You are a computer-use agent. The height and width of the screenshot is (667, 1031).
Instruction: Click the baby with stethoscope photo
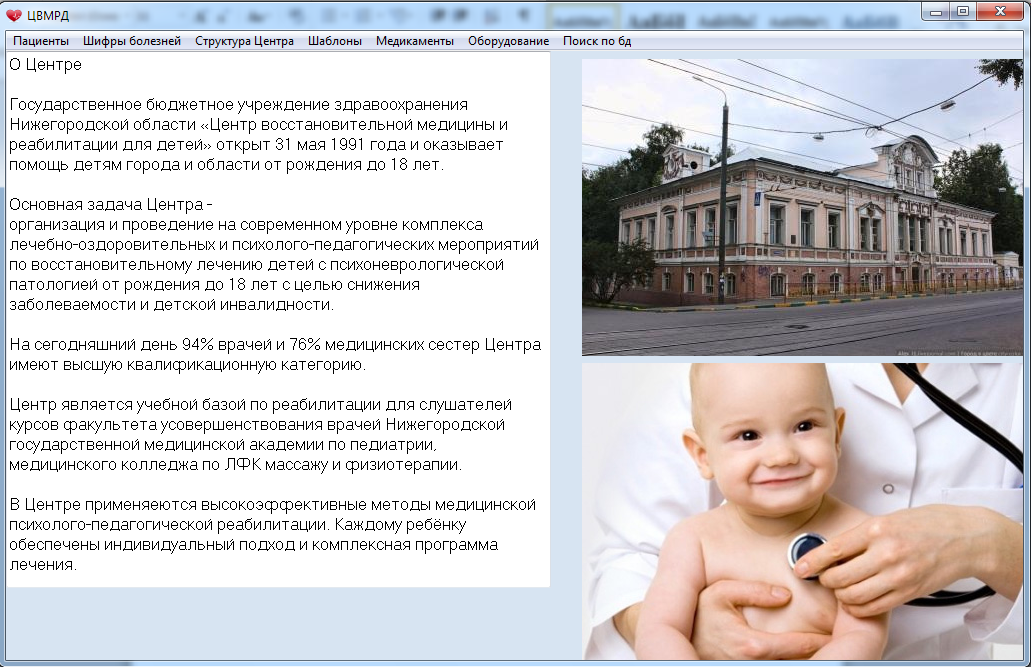click(x=802, y=511)
